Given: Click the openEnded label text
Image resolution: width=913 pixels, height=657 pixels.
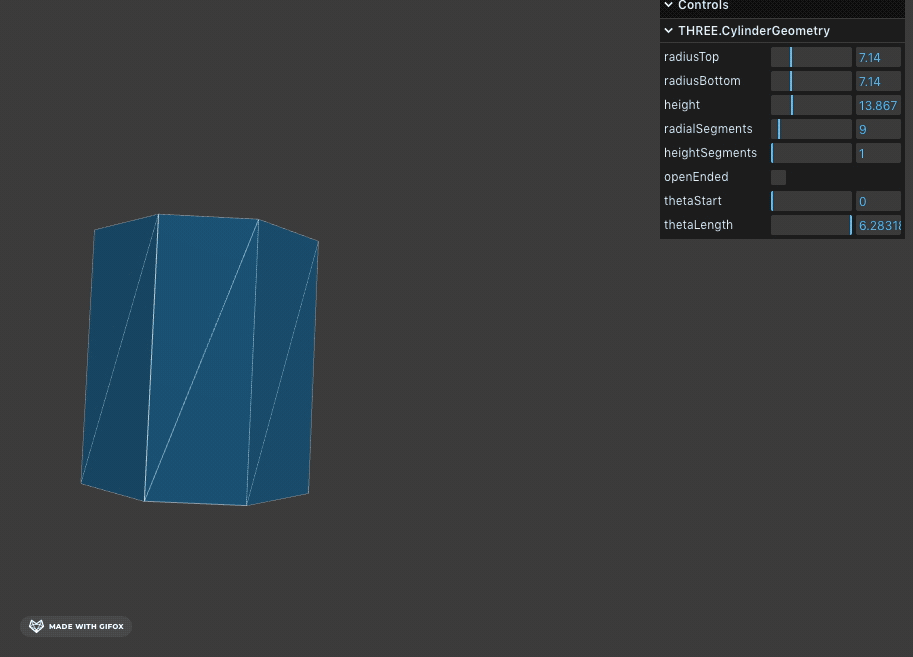Looking at the screenshot, I should (x=696, y=176).
